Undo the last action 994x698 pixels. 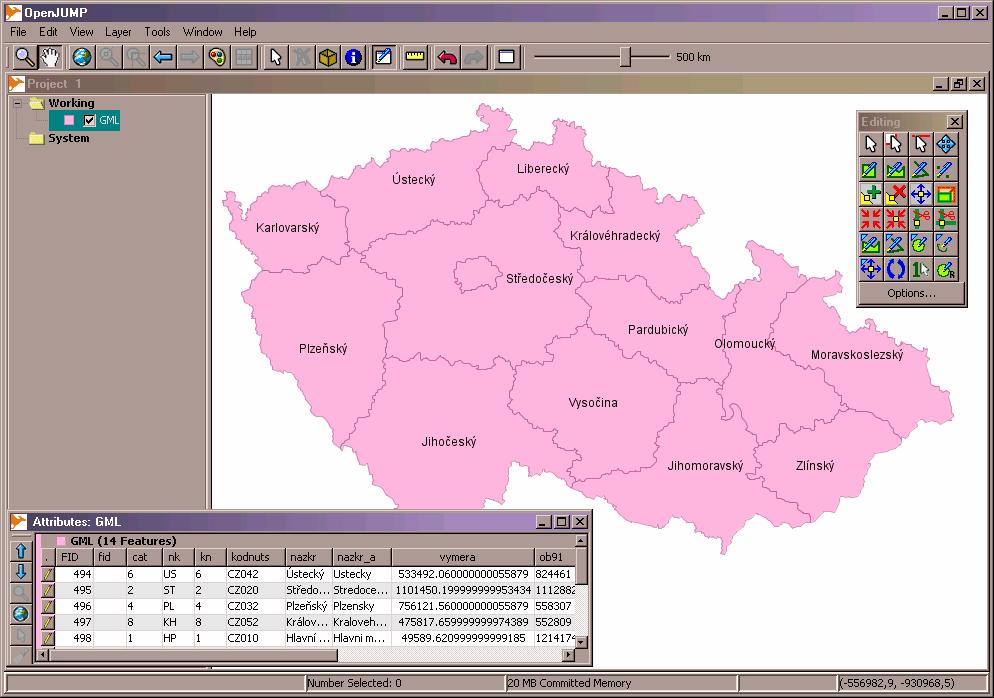click(448, 57)
